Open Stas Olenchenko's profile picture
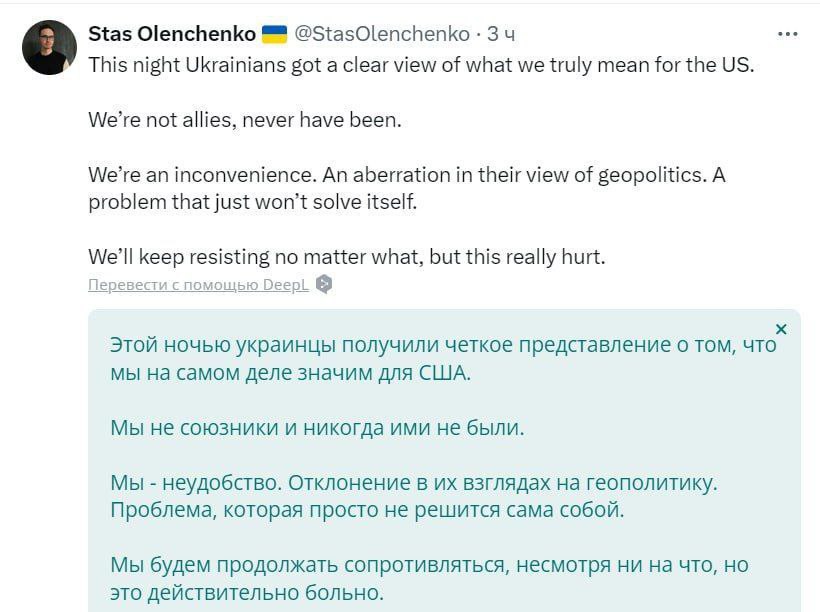 pyautogui.click(x=49, y=47)
